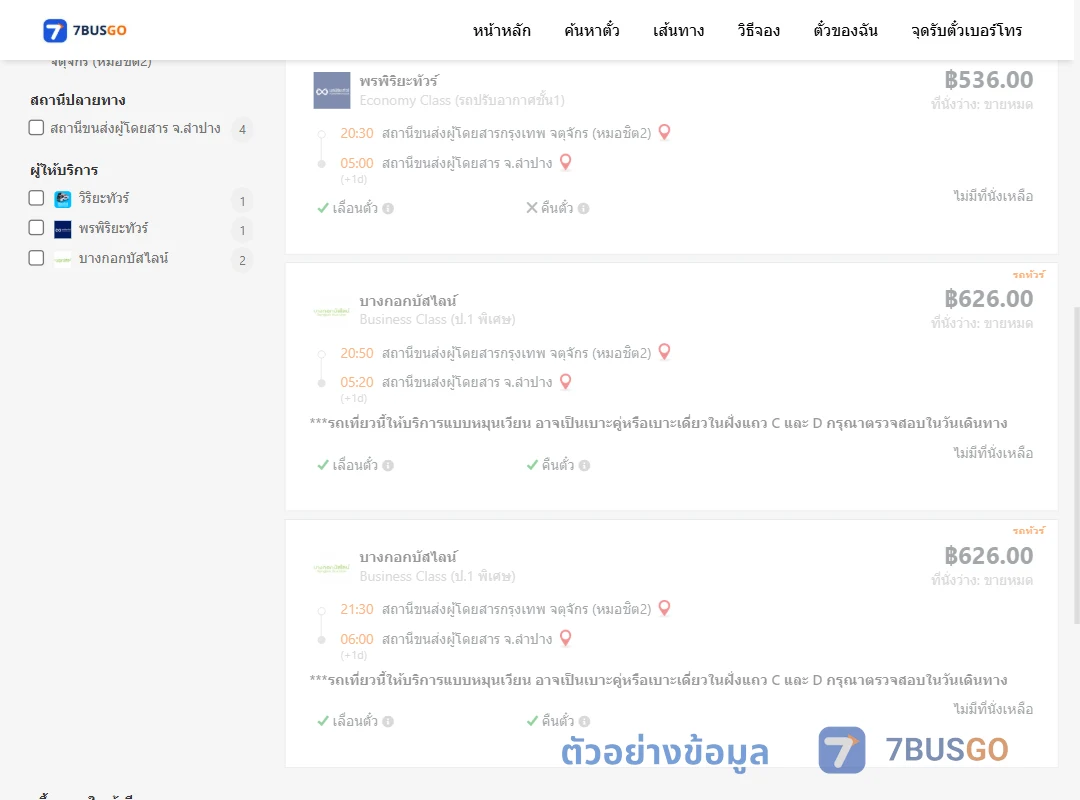Click Economy Class (รถปรับอากาศชั้น1) label
The height and width of the screenshot is (800, 1080).
point(461,101)
